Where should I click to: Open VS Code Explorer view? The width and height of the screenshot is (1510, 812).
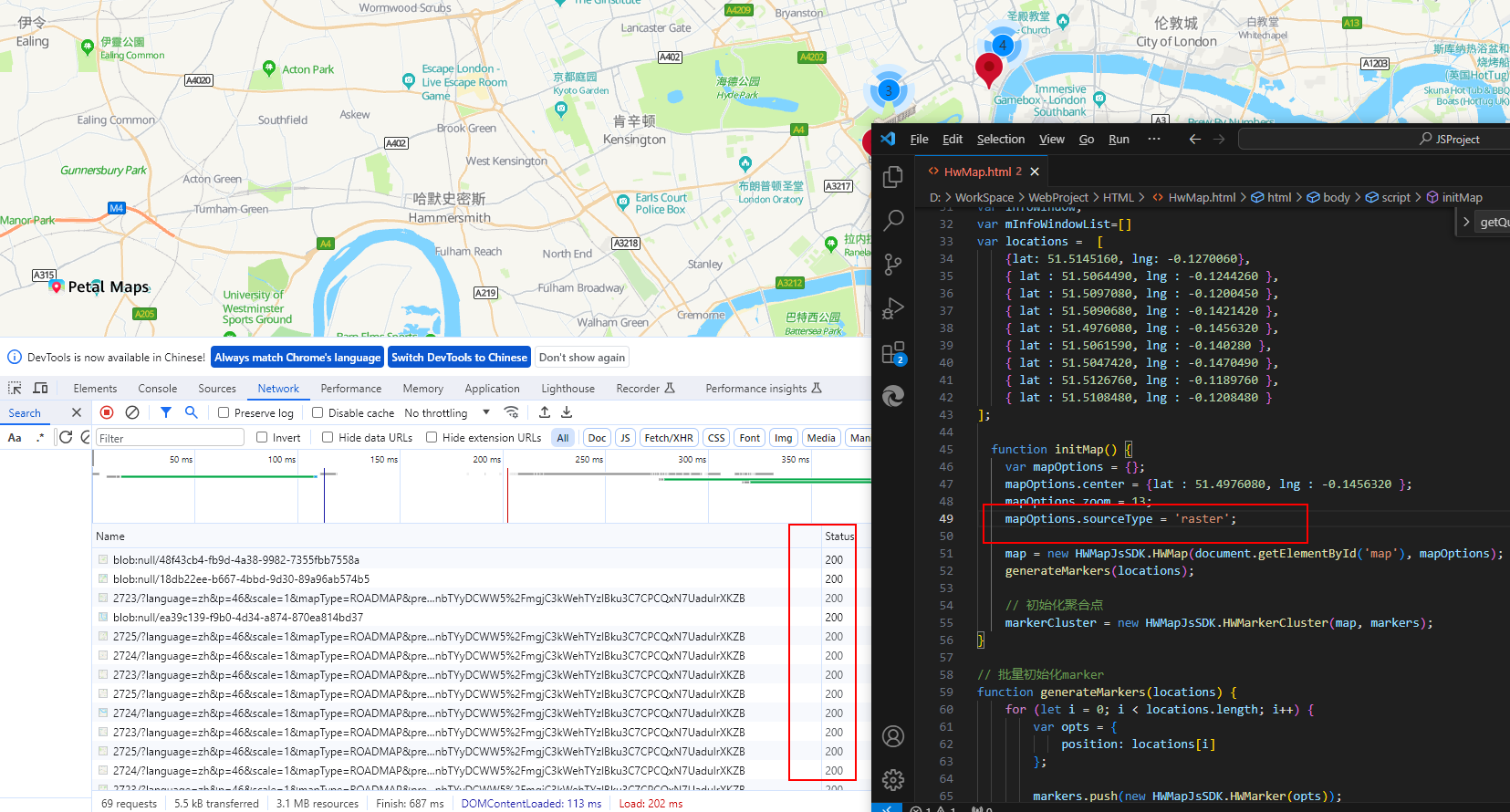[x=893, y=176]
